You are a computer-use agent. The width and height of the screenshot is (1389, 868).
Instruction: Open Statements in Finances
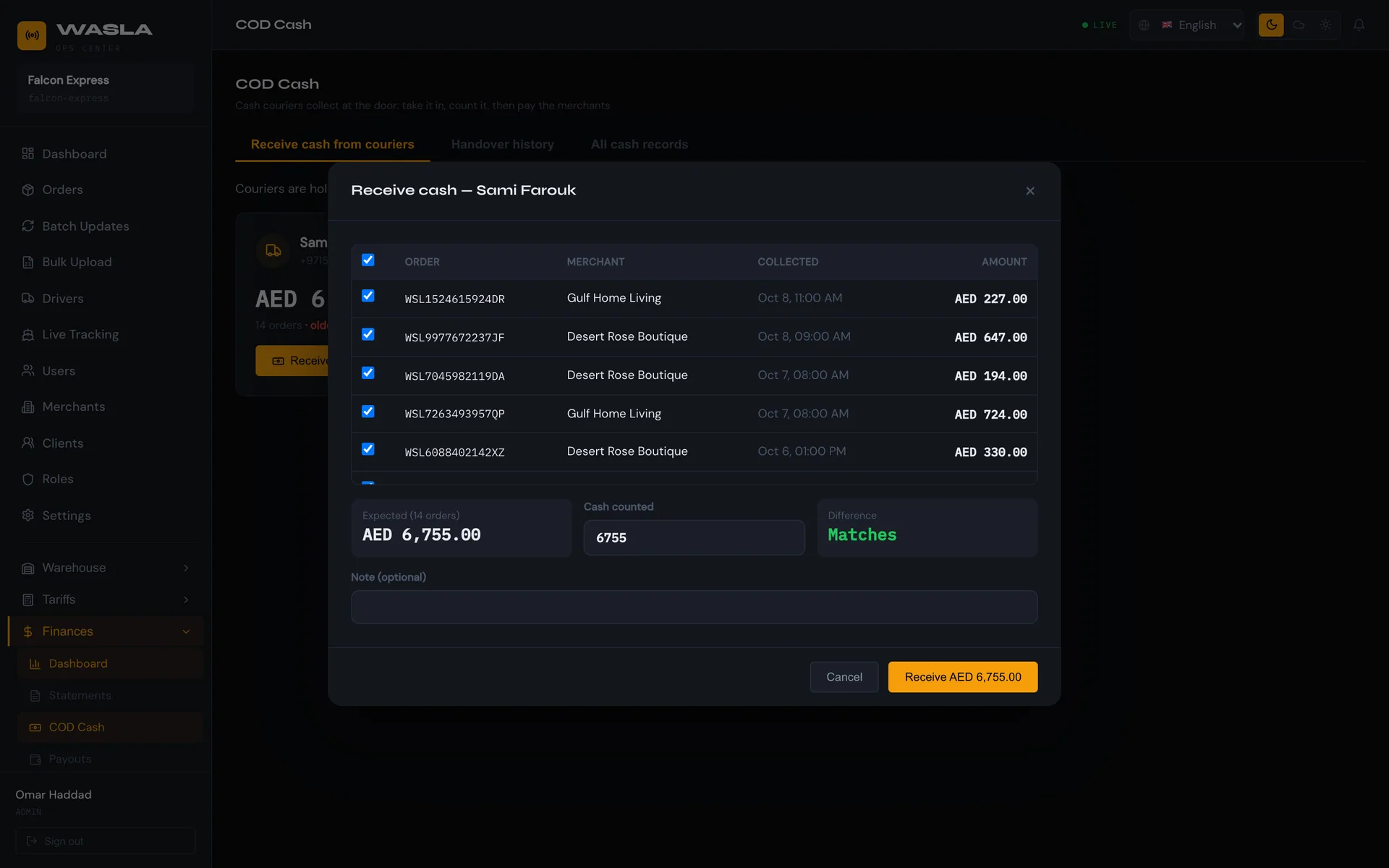[110, 695]
